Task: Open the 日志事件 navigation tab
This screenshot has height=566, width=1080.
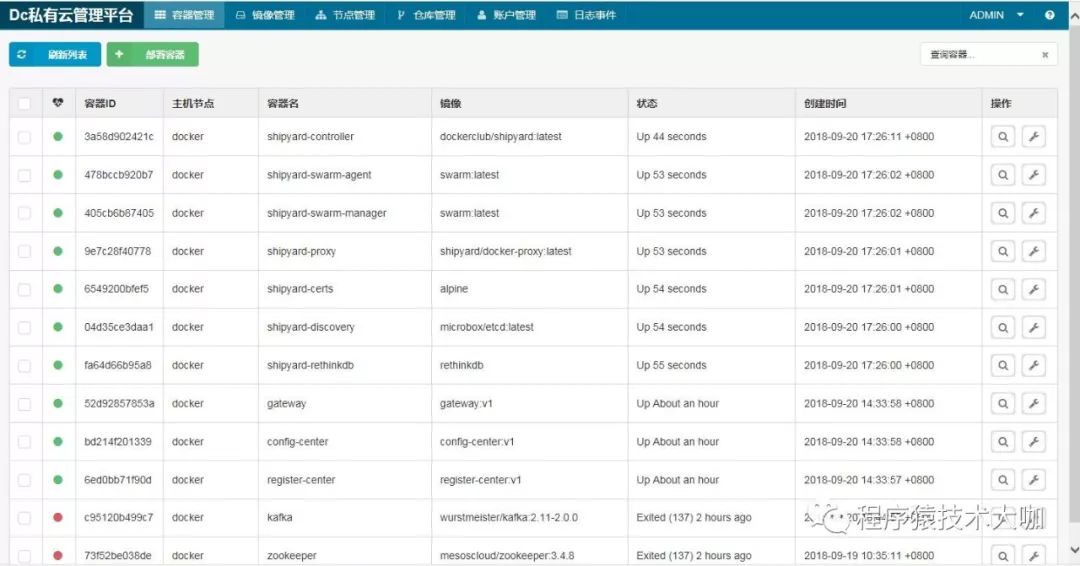Action: coord(586,14)
